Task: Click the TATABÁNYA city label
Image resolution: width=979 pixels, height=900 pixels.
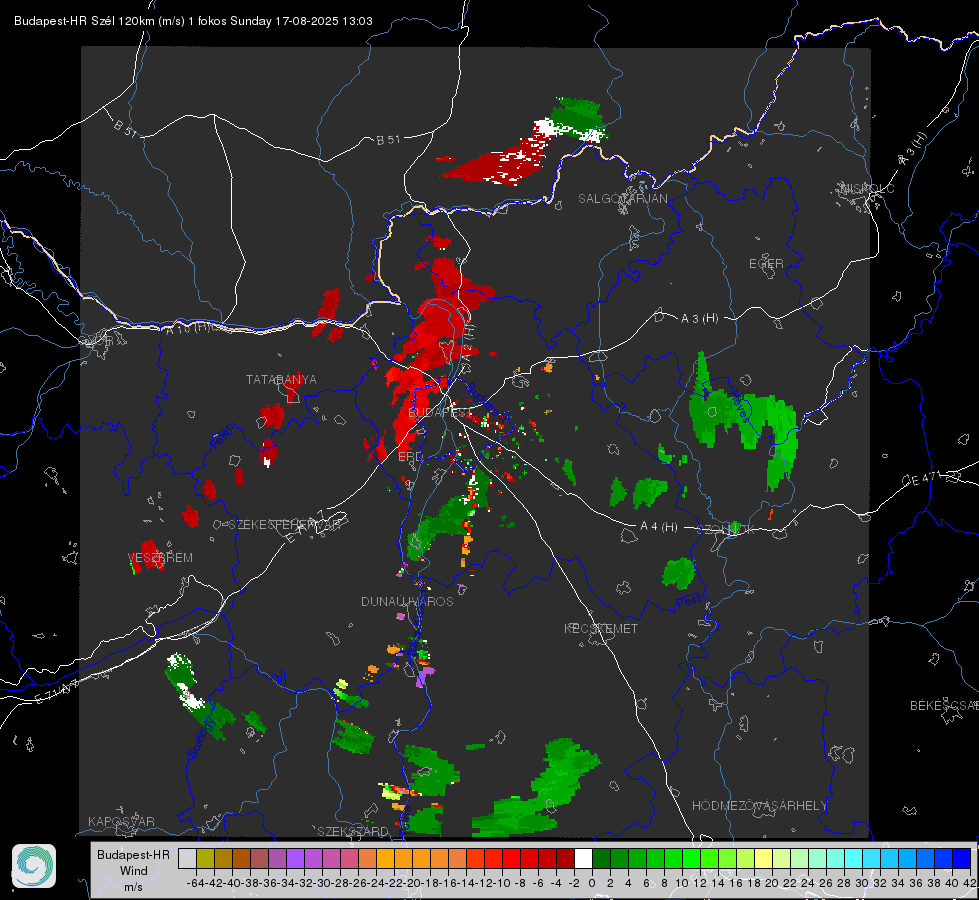Action: click(x=281, y=380)
